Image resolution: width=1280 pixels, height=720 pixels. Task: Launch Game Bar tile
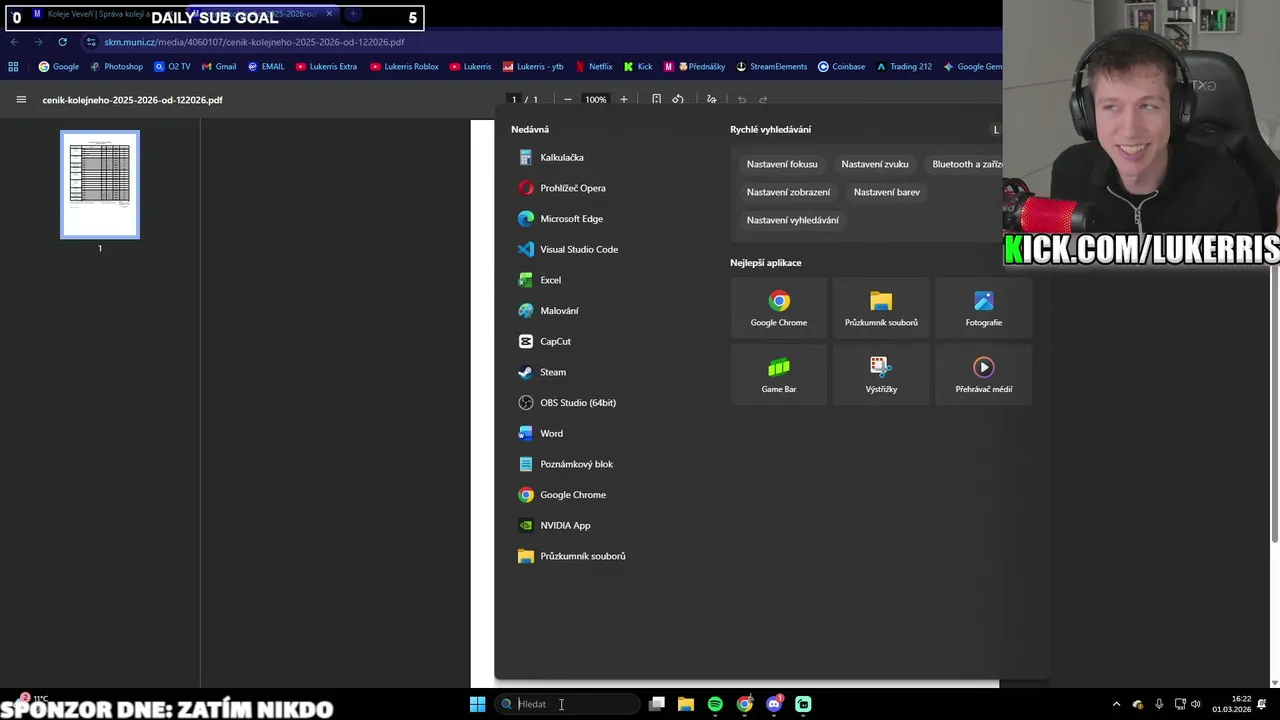[x=779, y=375]
